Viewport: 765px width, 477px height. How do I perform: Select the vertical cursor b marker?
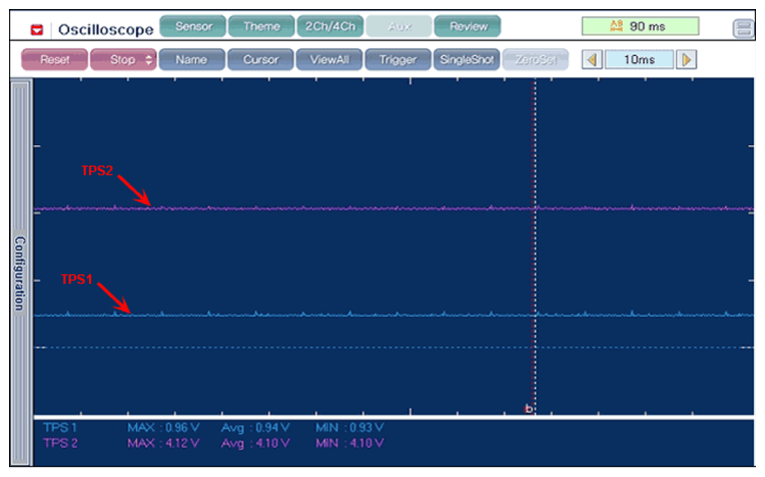pyautogui.click(x=528, y=409)
